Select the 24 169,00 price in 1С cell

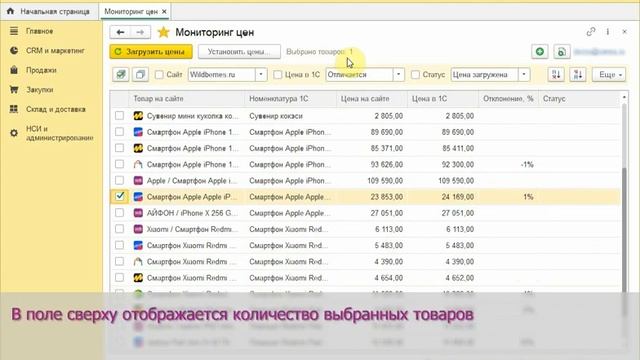point(443,197)
